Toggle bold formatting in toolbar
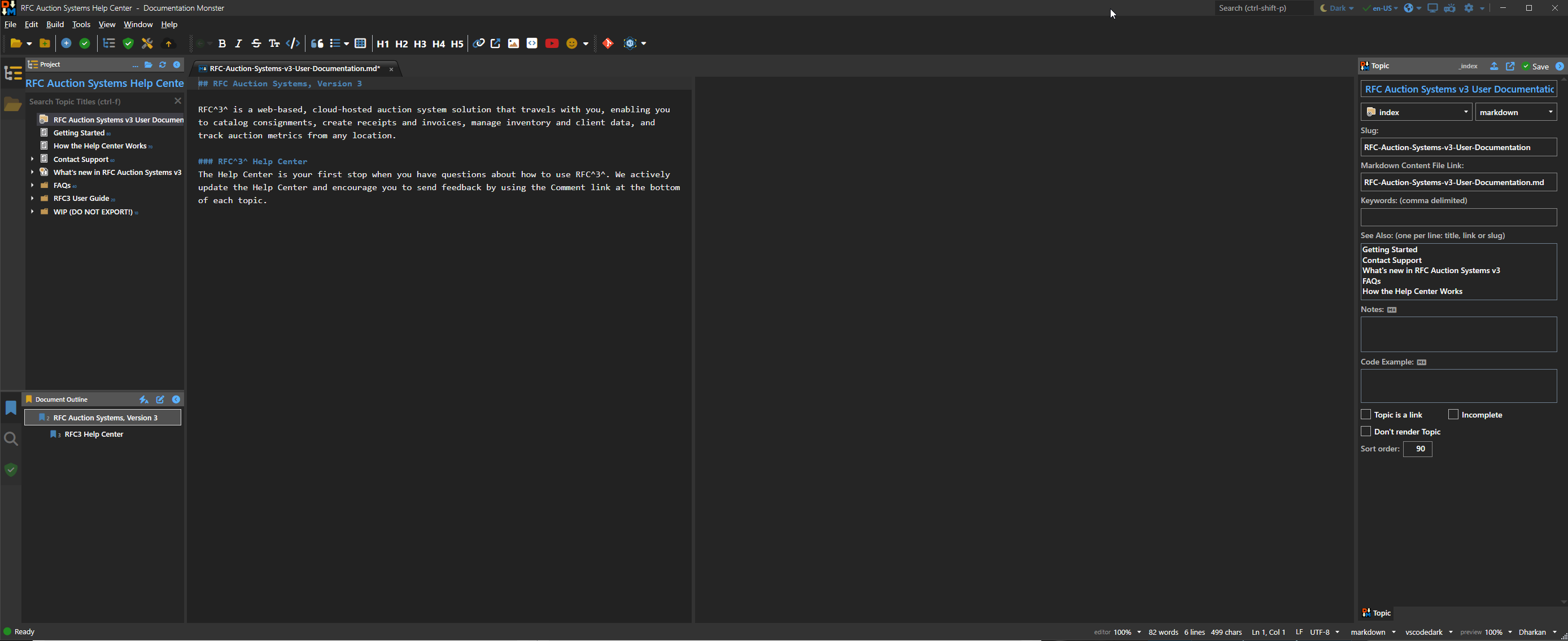 [222, 43]
